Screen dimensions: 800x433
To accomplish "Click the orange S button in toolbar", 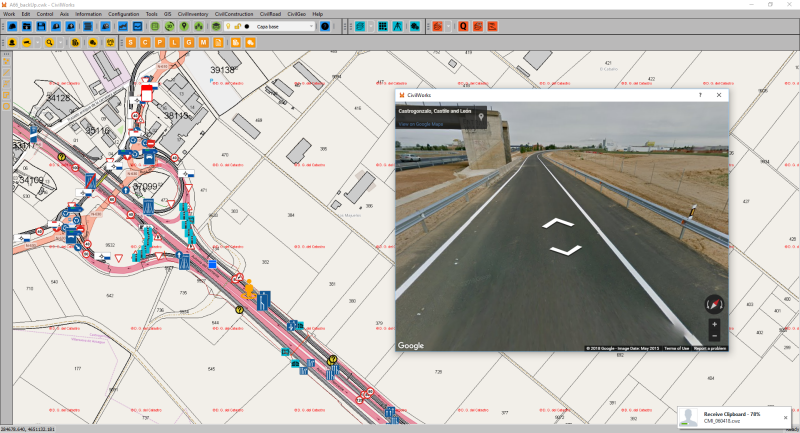I will tap(131, 43).
